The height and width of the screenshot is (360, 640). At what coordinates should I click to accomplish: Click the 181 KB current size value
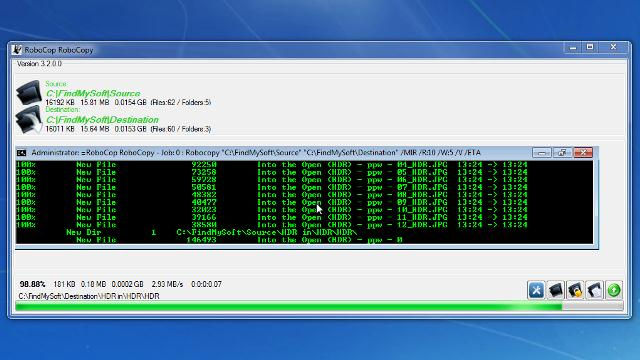tap(64, 284)
